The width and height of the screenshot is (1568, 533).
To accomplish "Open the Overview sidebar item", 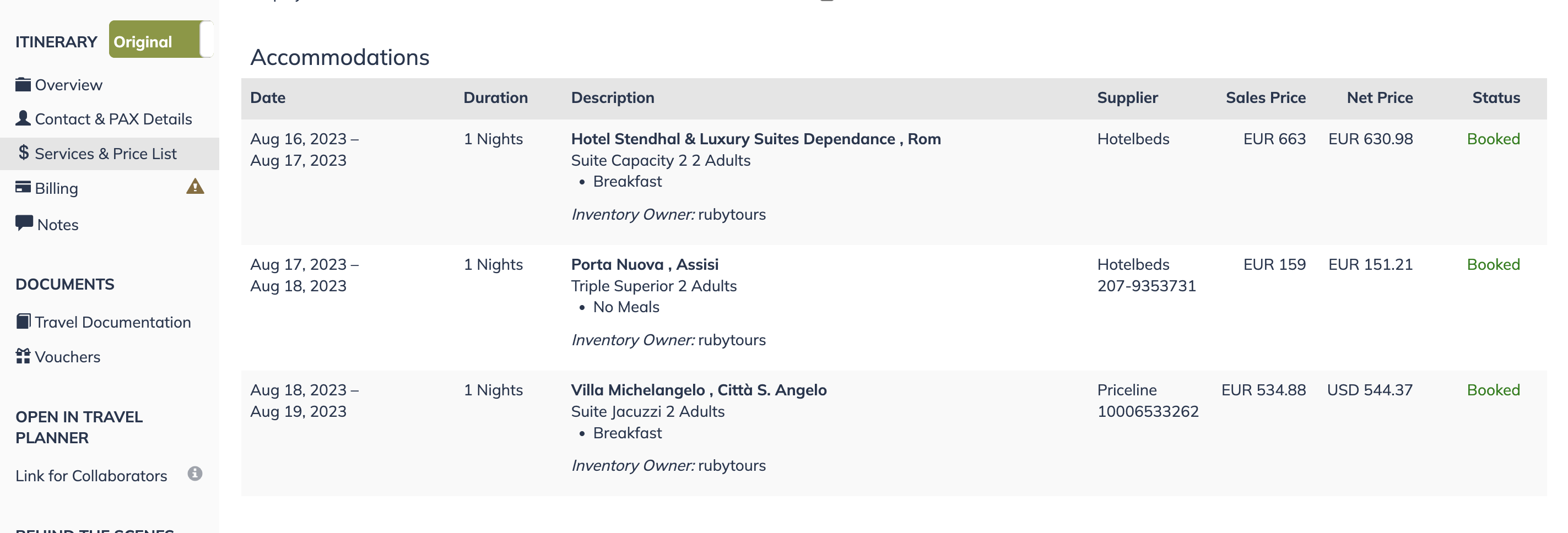I will pyautogui.click(x=68, y=85).
